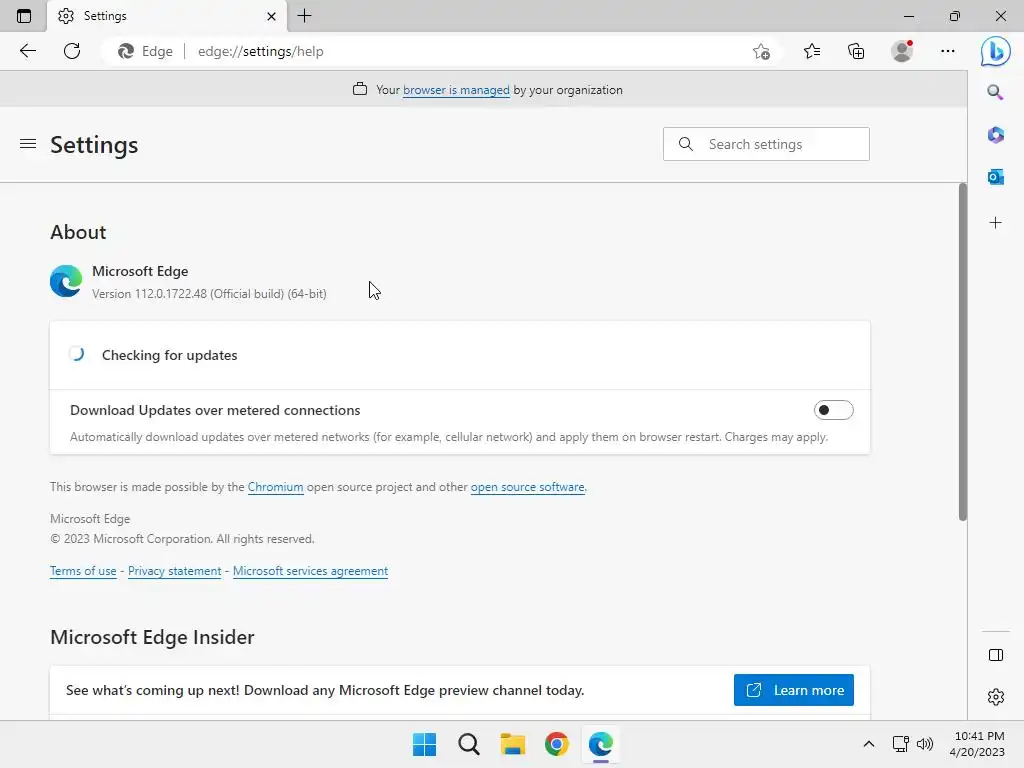The width and height of the screenshot is (1024, 768).
Task: Open the Microsoft services agreement link
Action: pos(310,571)
